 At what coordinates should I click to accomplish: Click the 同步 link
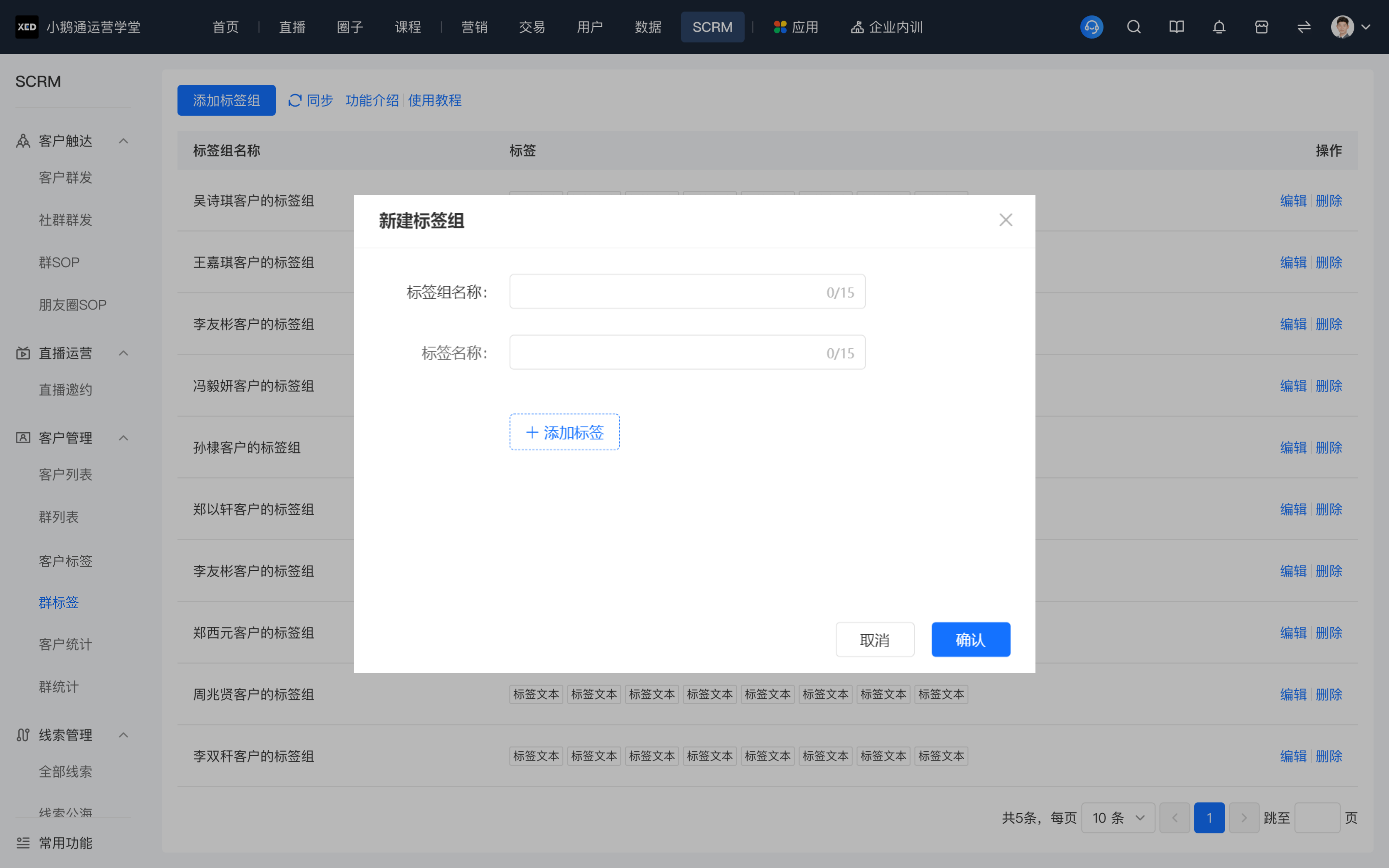click(x=320, y=101)
